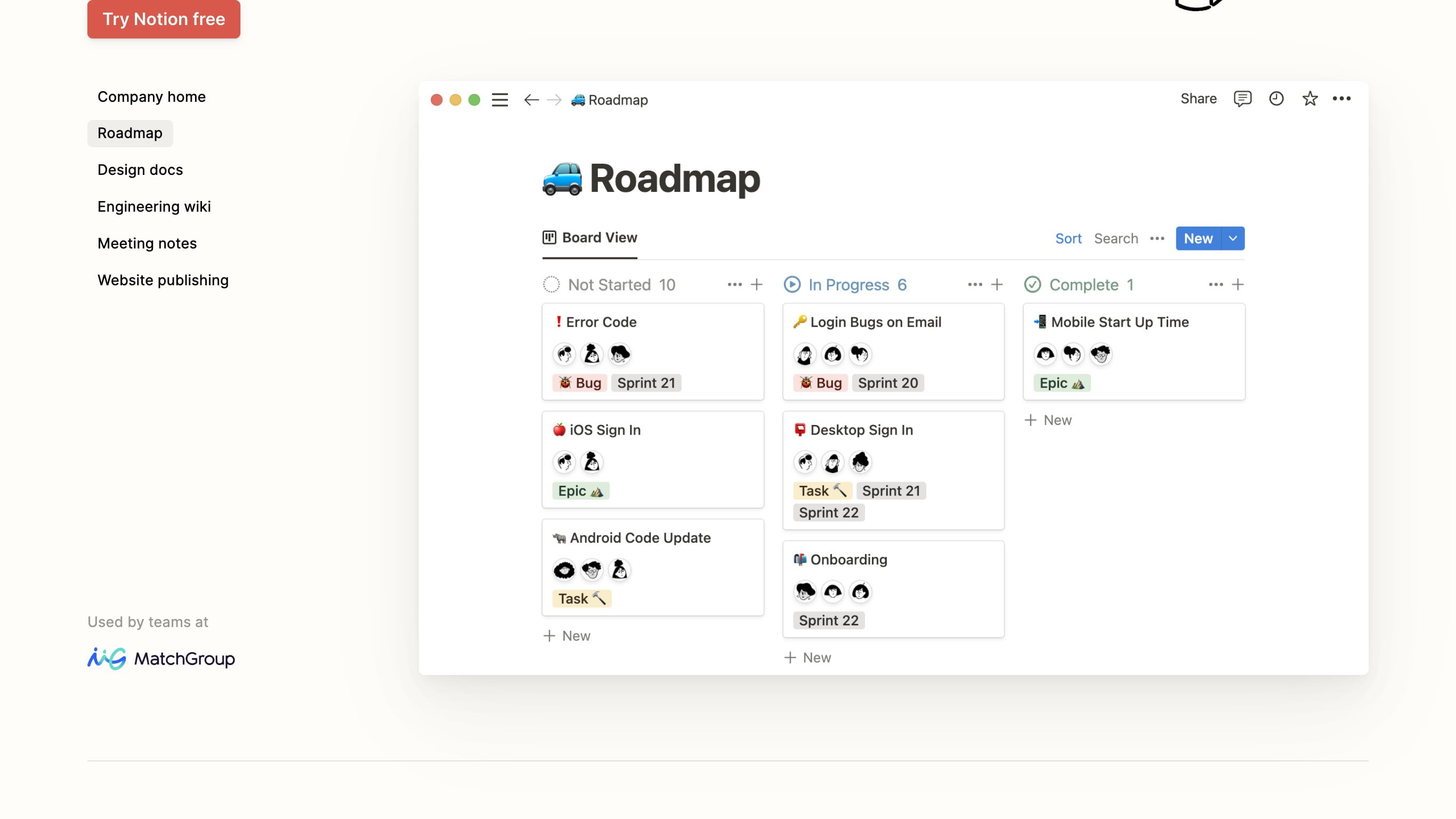Open Not Started column options ellipsis
The height and width of the screenshot is (819, 1456).
(x=734, y=285)
